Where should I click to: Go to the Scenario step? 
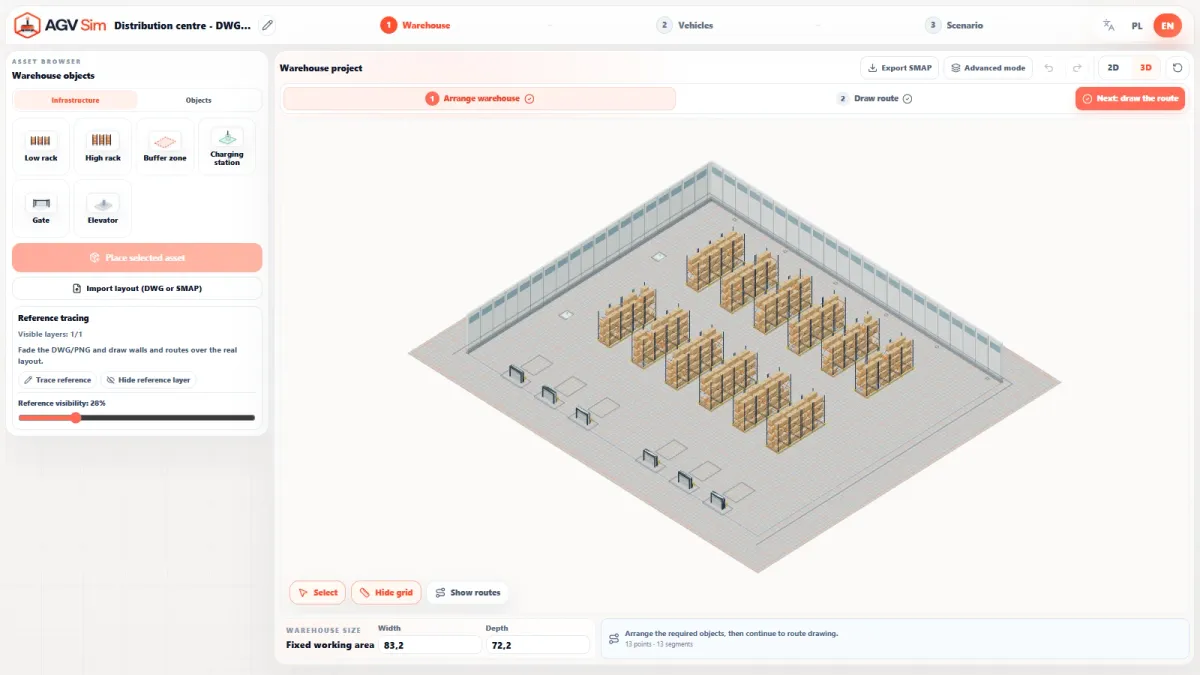click(x=954, y=25)
